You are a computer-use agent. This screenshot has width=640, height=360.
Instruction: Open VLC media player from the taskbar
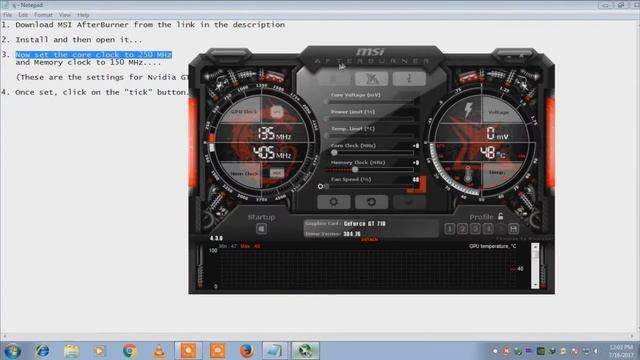point(159,351)
